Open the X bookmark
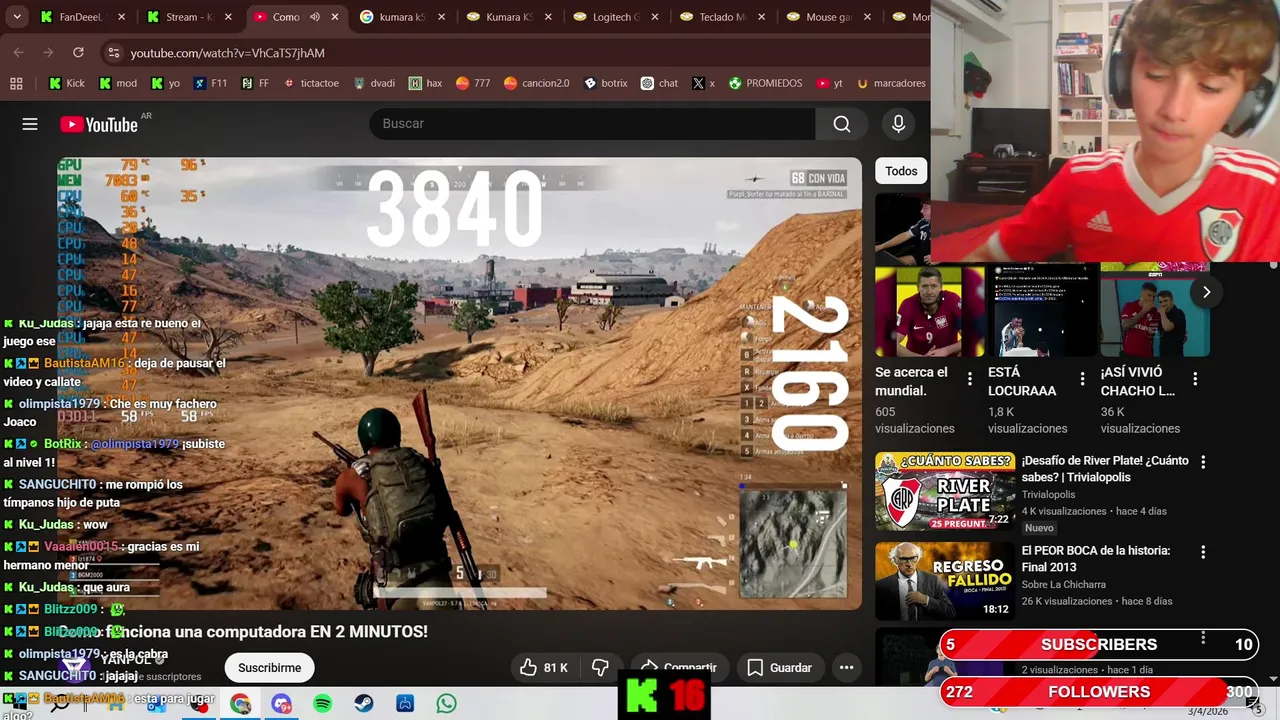Screen dimensions: 1280x720 click(703, 83)
